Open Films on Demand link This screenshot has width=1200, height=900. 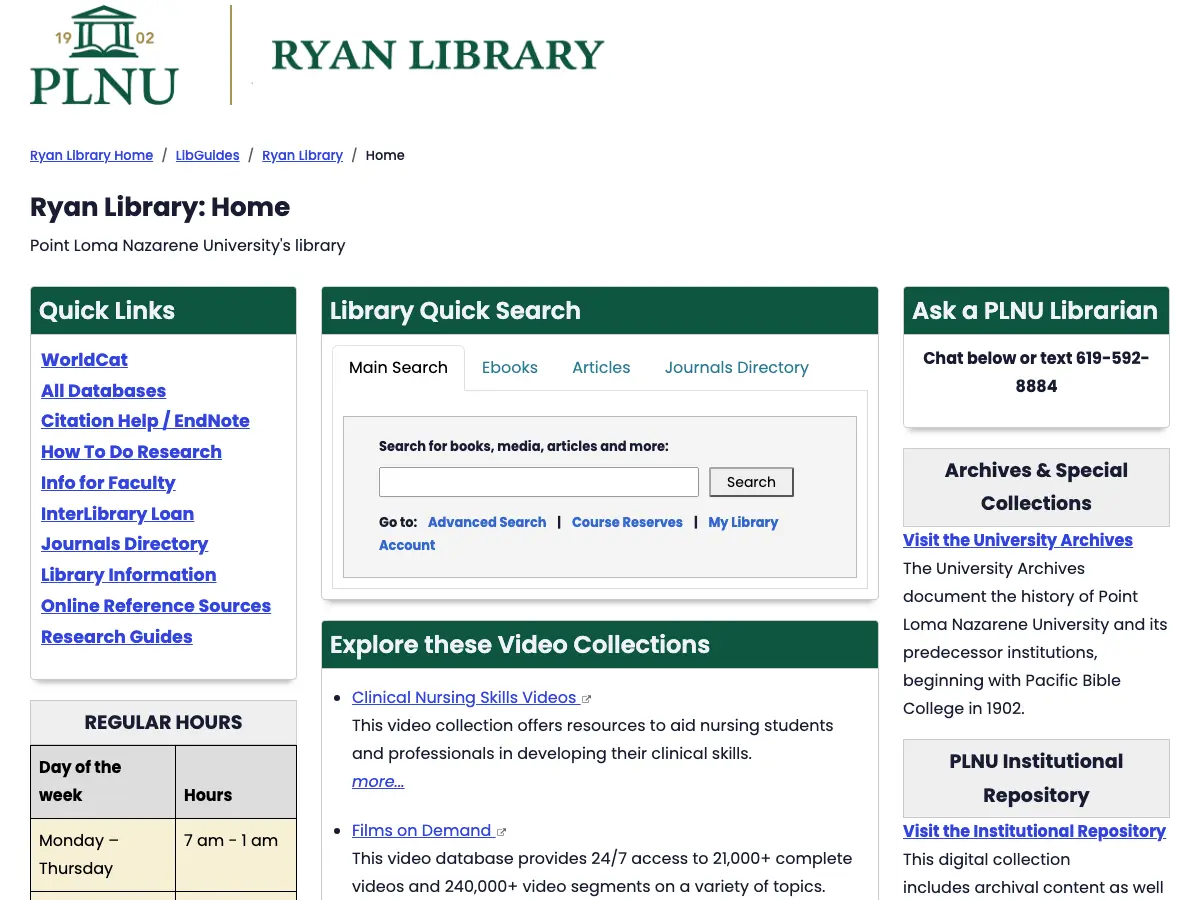pos(421,831)
